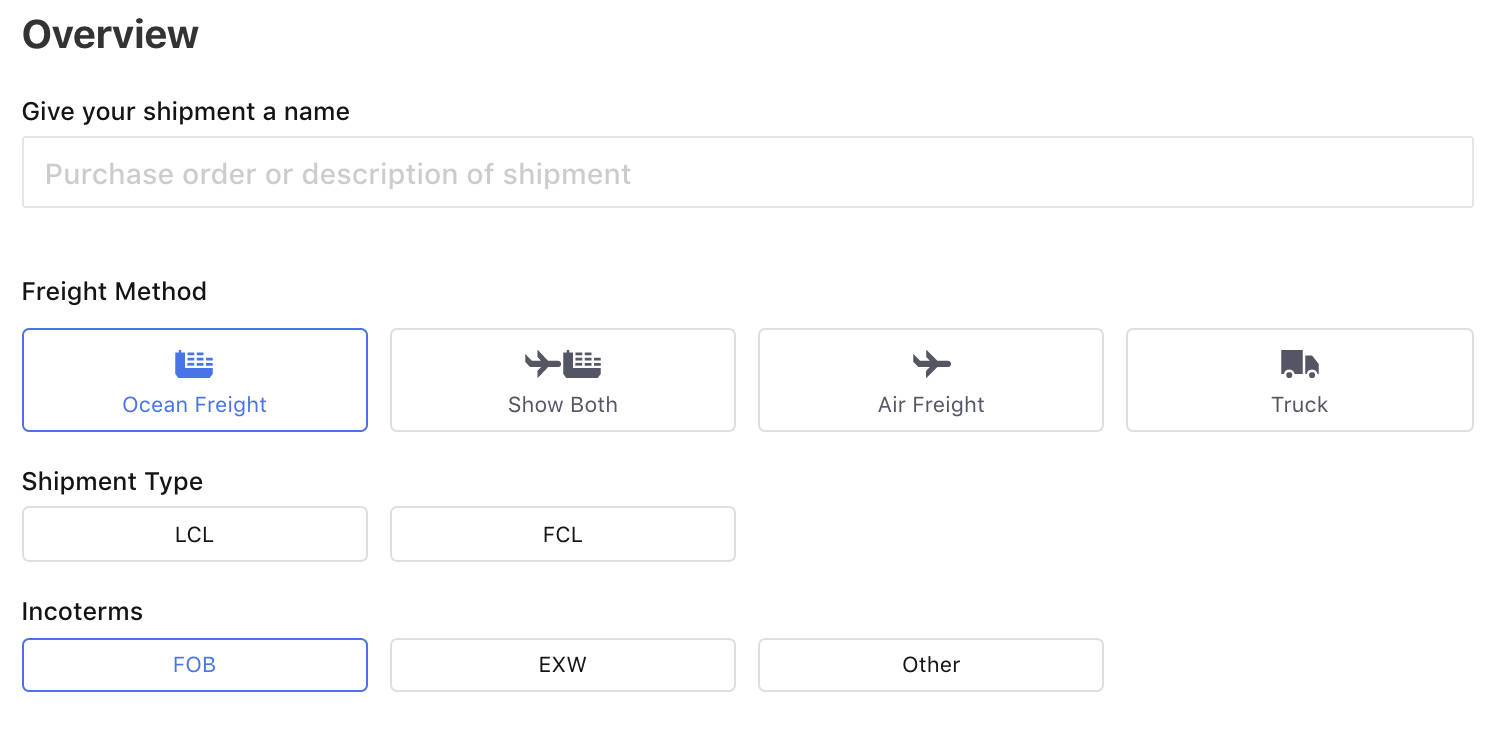Screen dimensions: 1502x734
Task: Choose Other under Incoterms
Action: (x=930, y=664)
